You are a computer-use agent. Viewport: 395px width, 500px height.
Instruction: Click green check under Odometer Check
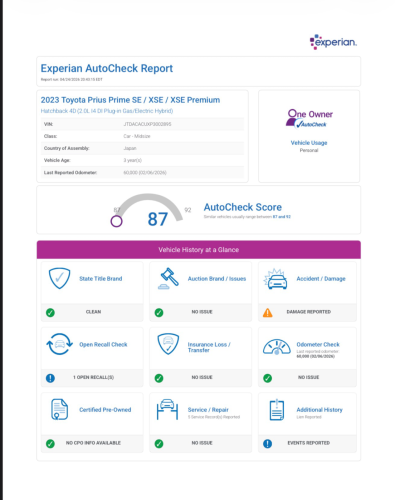coord(268,378)
